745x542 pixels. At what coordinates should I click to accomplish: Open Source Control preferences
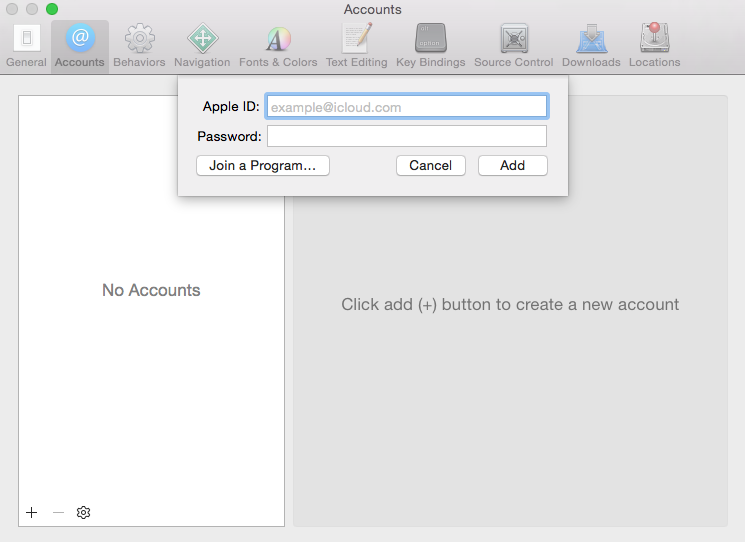(514, 47)
